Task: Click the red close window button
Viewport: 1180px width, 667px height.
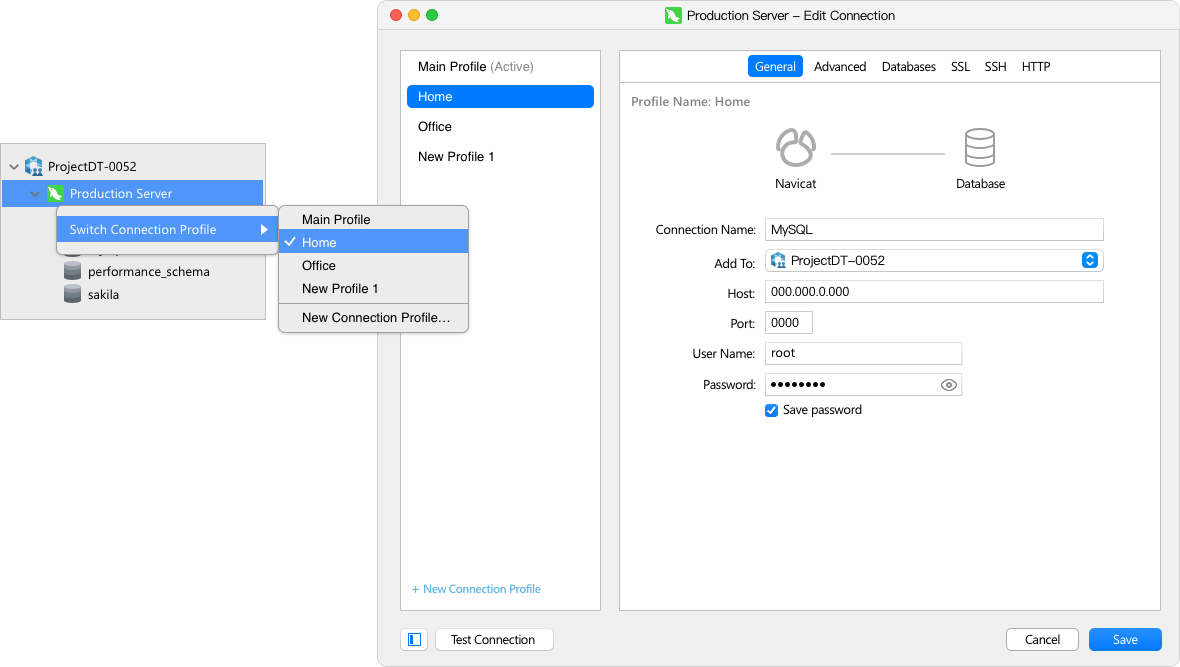Action: 396,15
